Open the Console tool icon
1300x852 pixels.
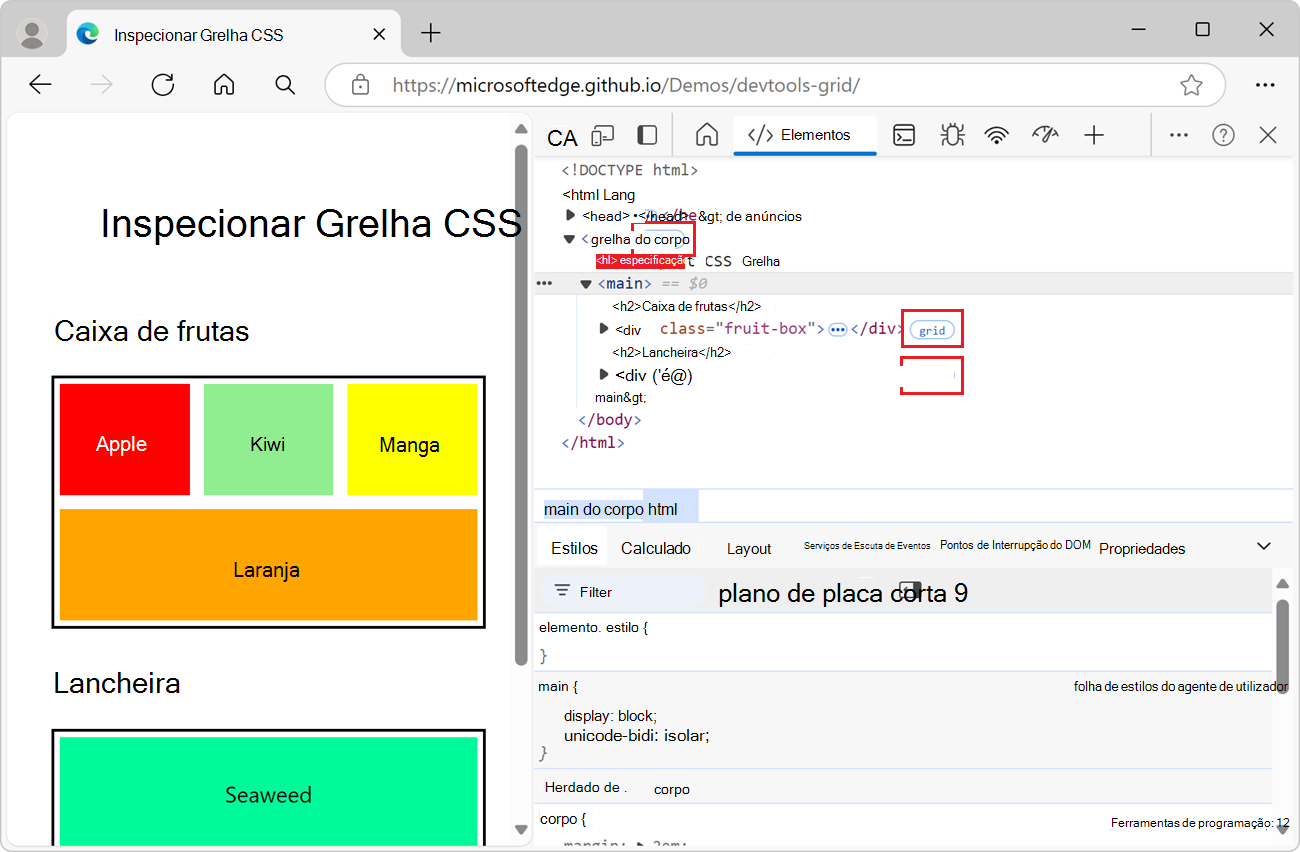[904, 135]
